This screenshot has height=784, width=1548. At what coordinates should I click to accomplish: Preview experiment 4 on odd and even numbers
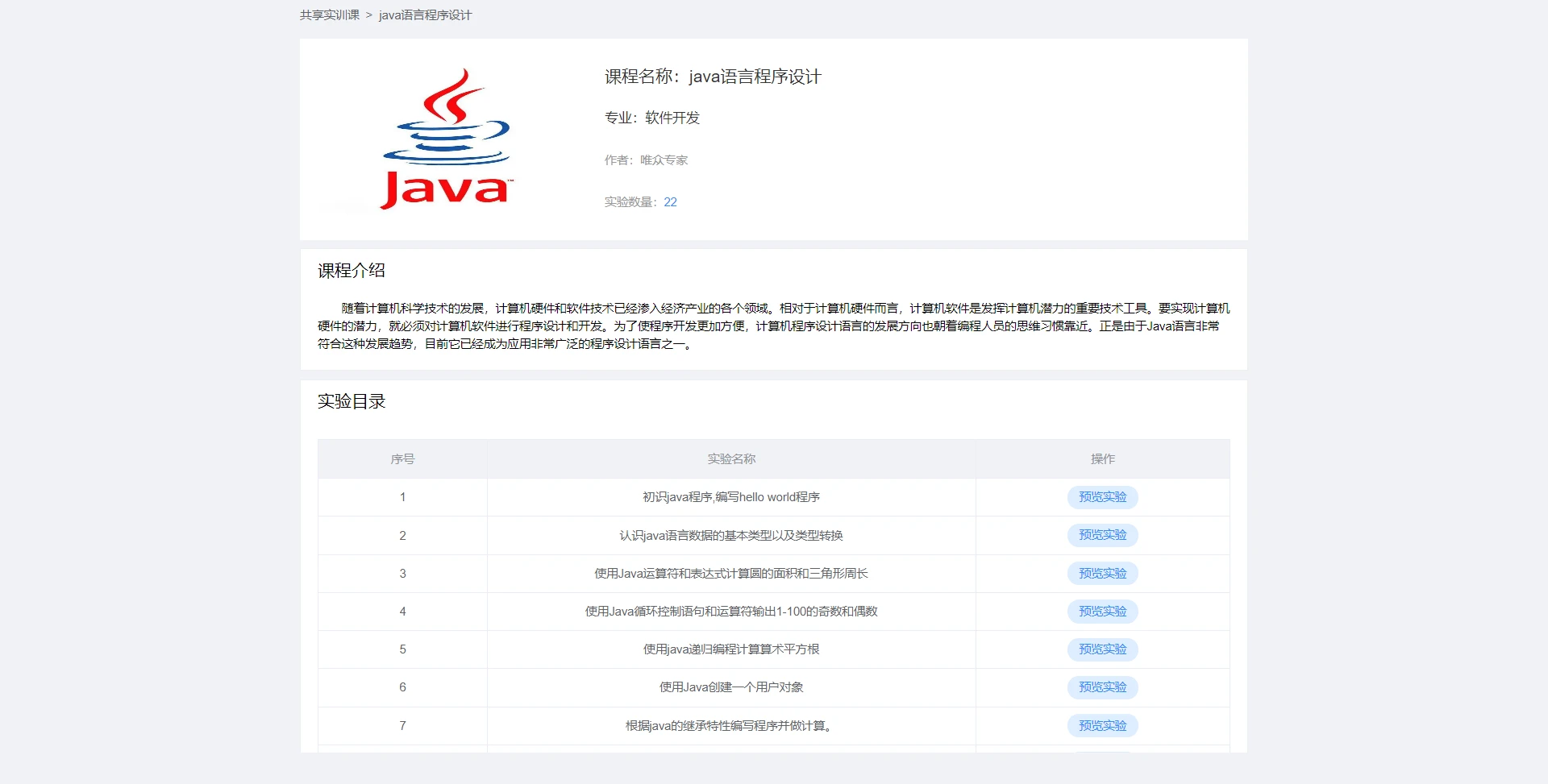1102,612
